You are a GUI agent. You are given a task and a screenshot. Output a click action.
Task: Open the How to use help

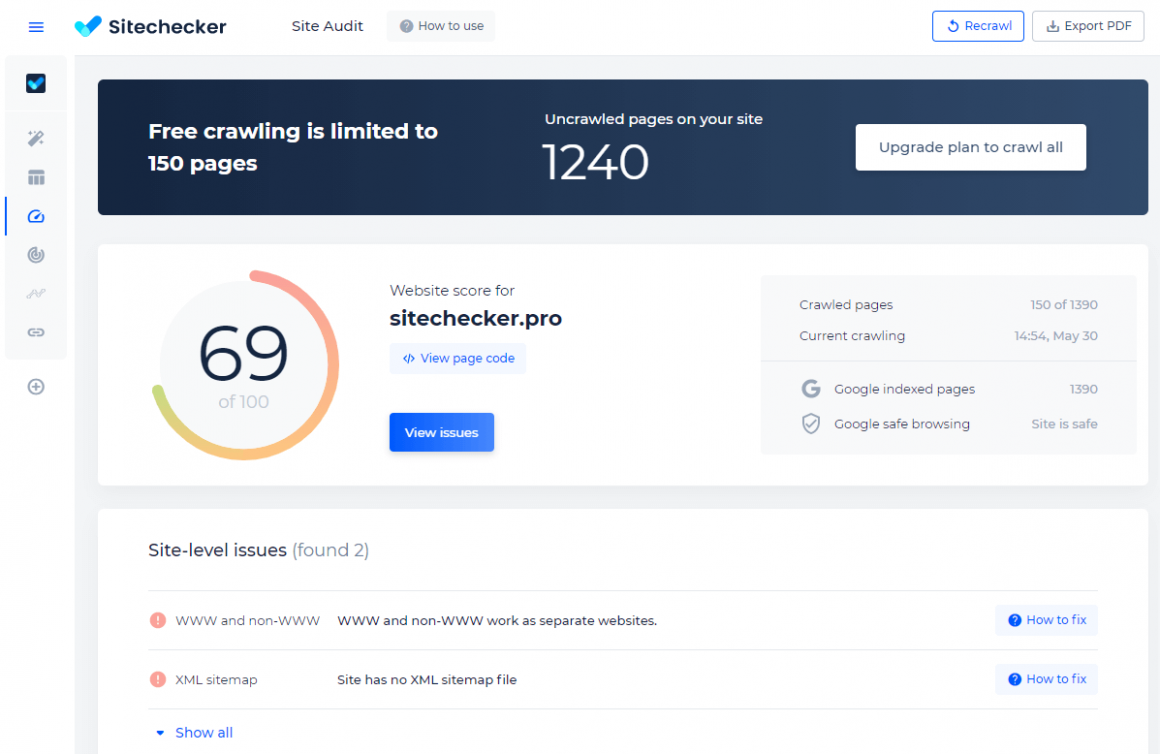[x=441, y=26]
